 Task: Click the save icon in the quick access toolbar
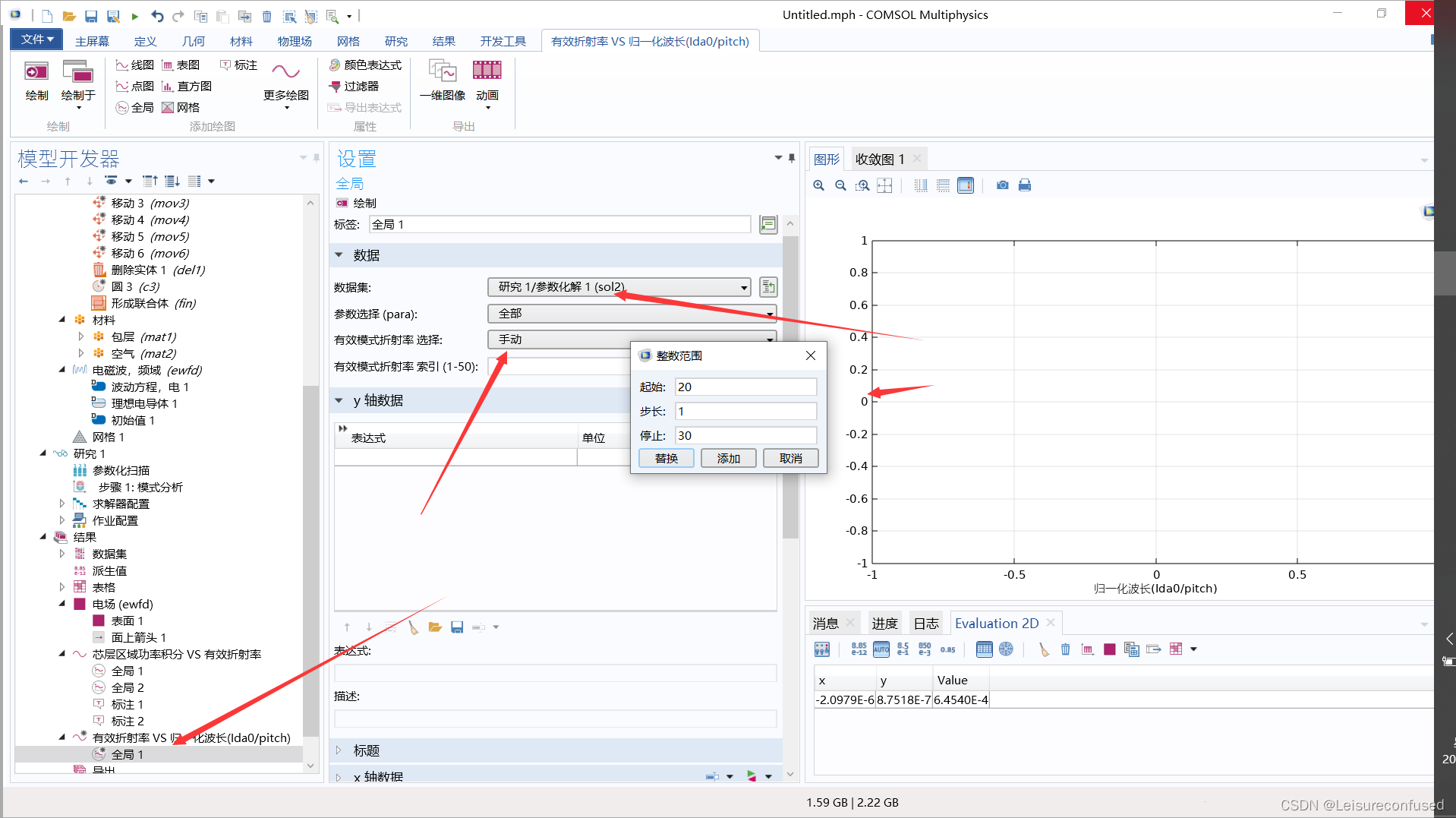[x=91, y=16]
